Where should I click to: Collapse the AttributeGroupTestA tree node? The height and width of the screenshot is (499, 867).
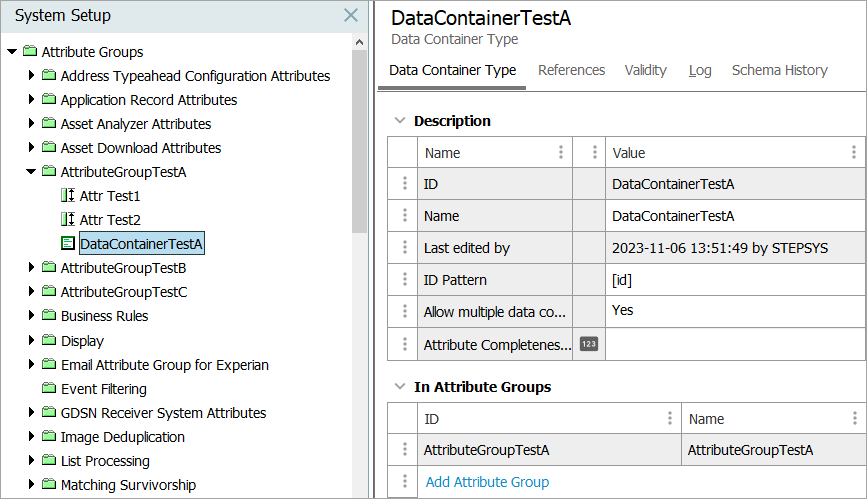32,172
